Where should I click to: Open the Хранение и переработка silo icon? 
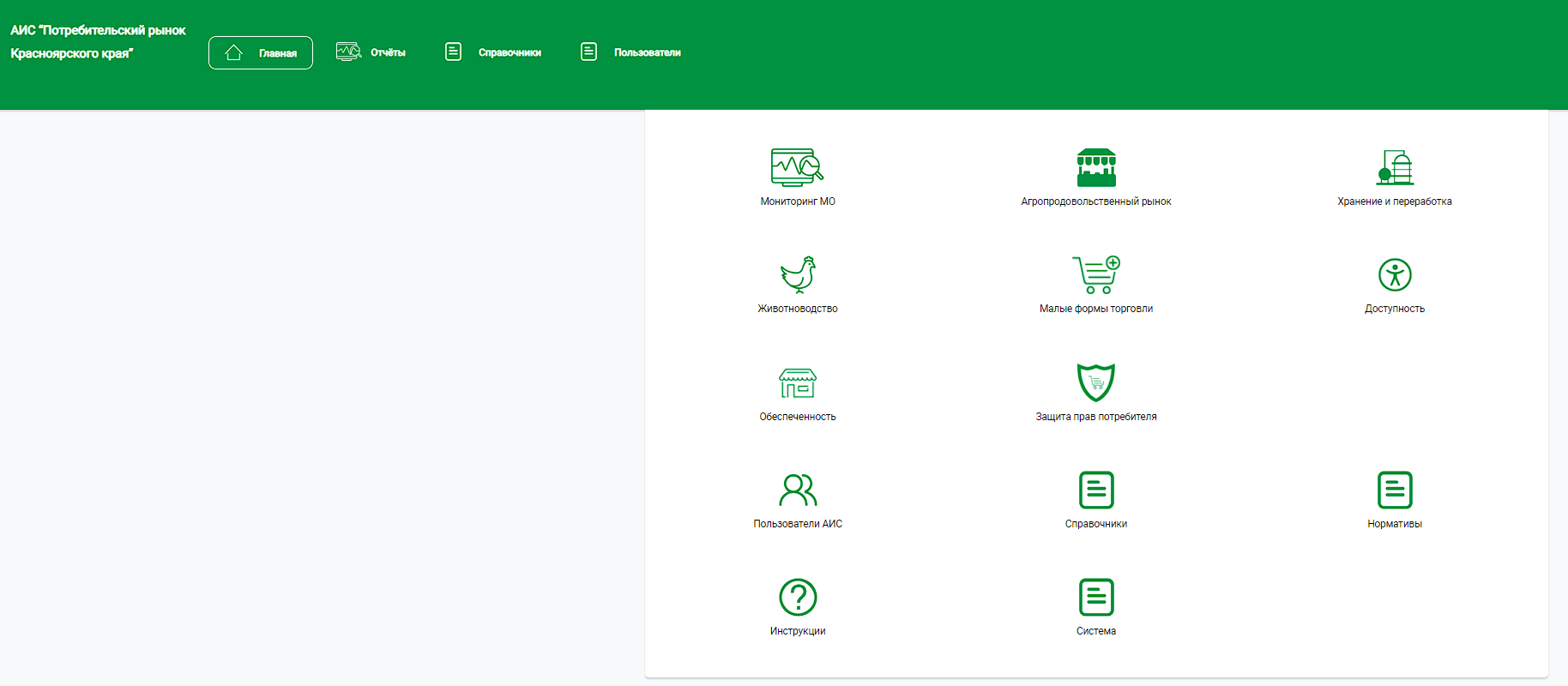coord(1395,167)
